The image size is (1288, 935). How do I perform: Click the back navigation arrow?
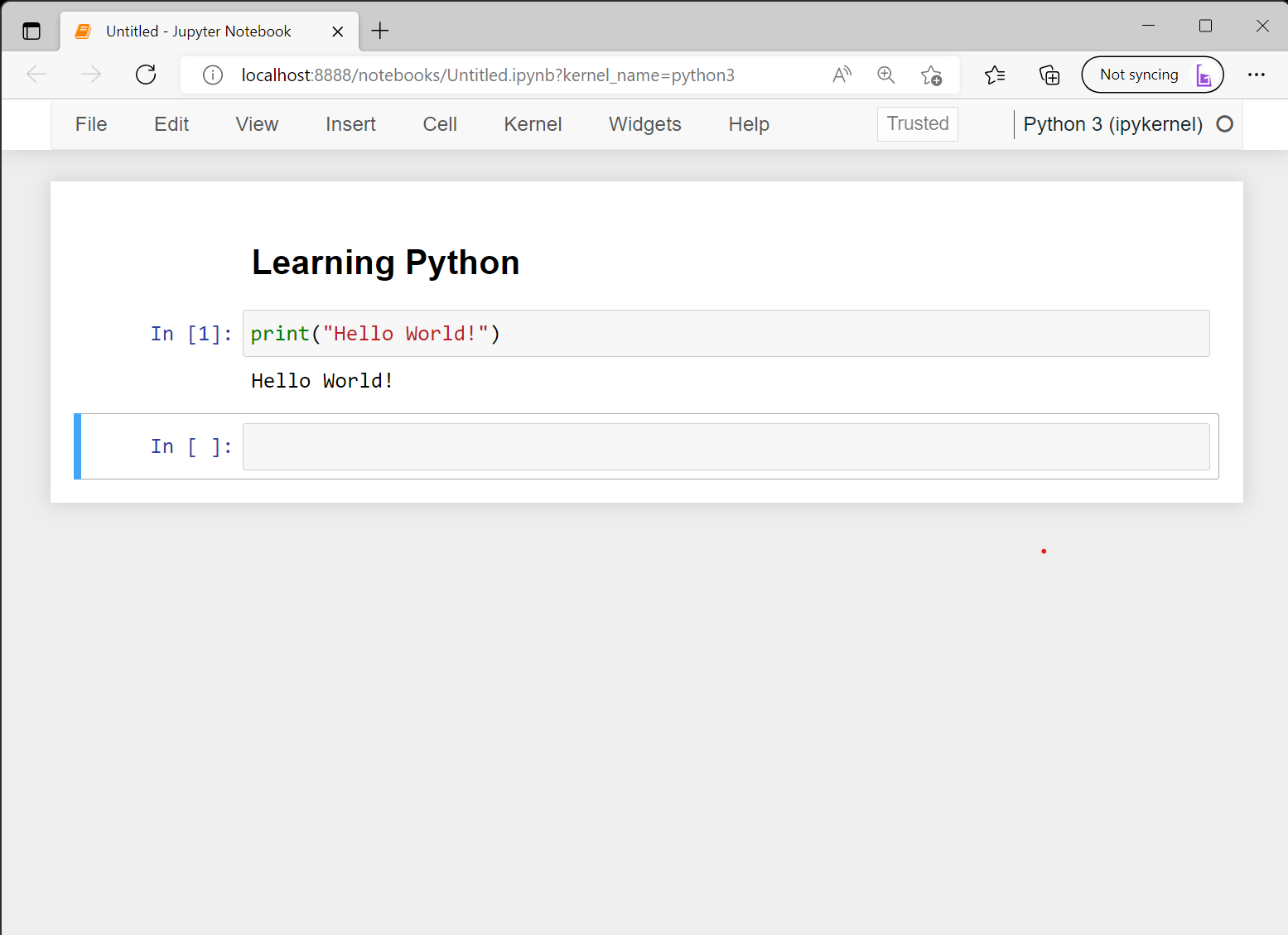tap(36, 75)
